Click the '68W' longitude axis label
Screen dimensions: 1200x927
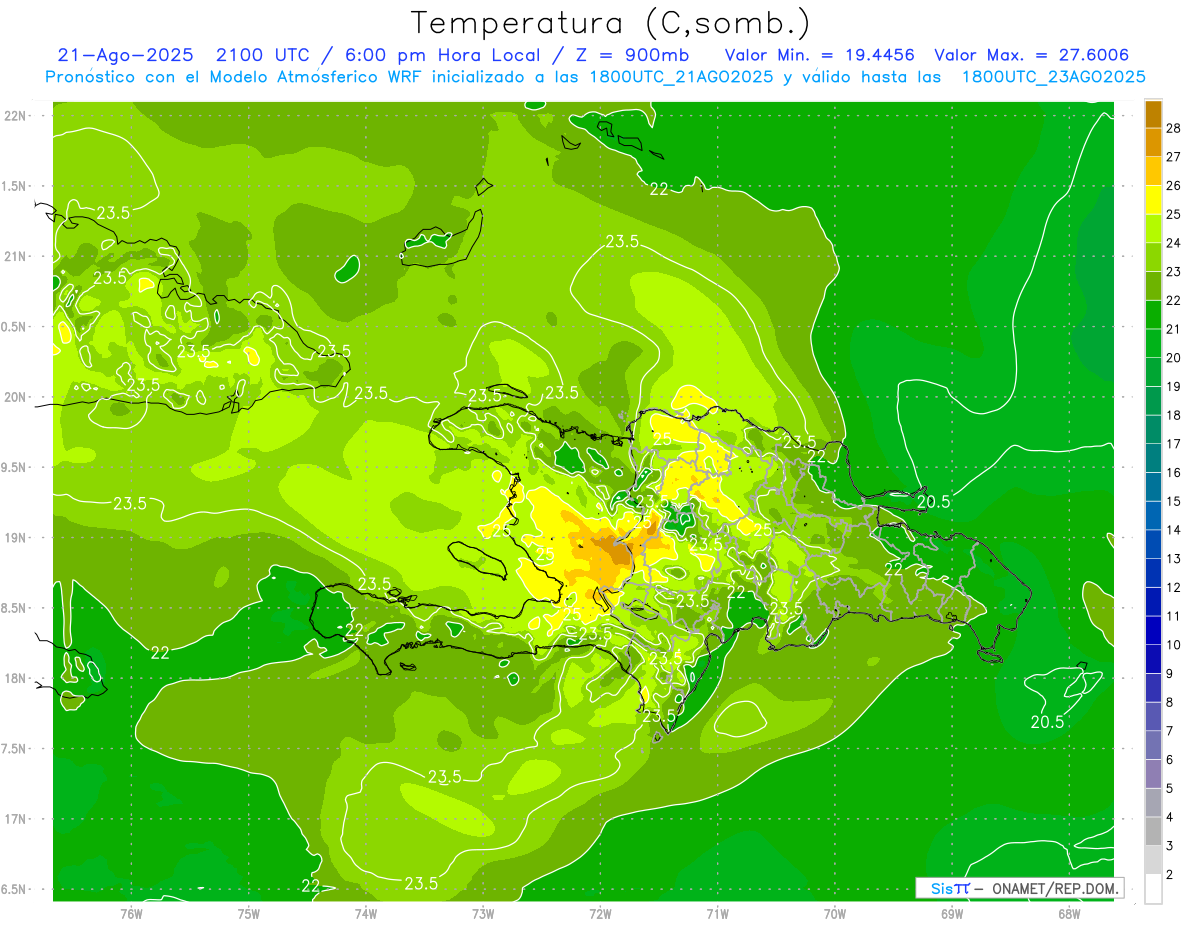point(1069,914)
